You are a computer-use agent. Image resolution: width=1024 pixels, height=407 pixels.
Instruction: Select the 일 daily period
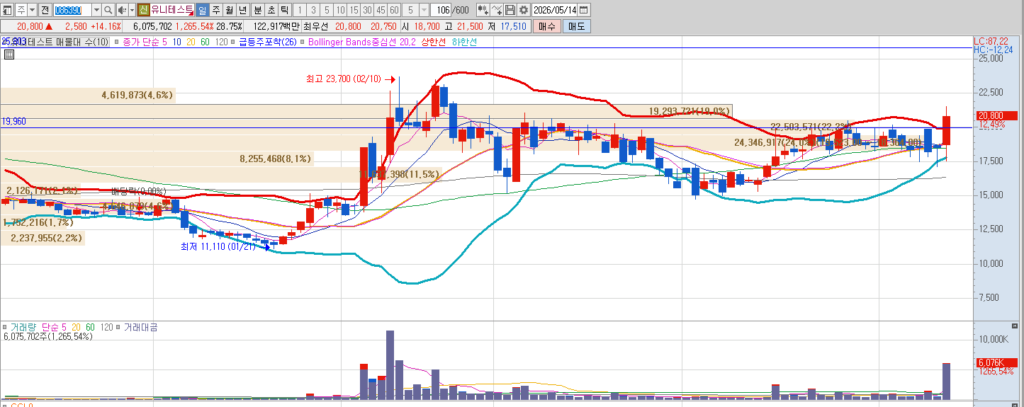pos(202,10)
